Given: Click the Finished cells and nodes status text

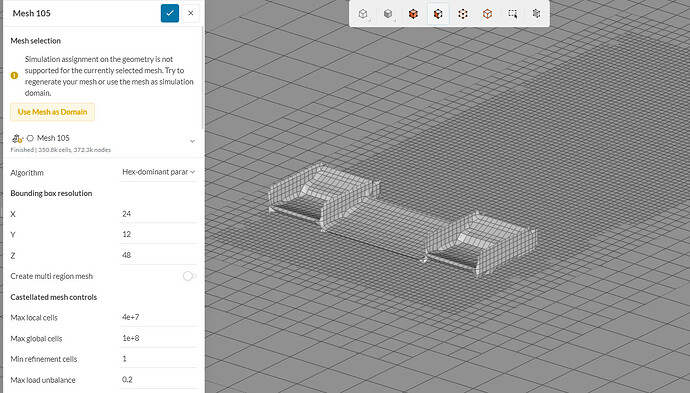Looking at the screenshot, I should [x=61, y=150].
